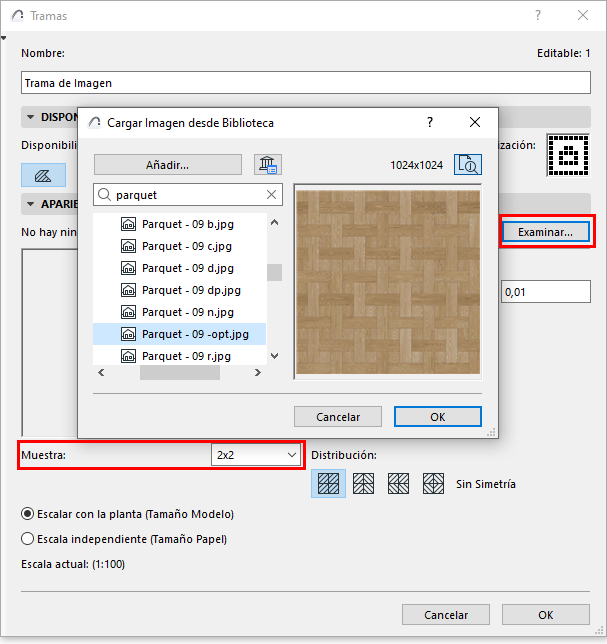
Task: Collapse the APARIE section expander
Action: [x=30, y=204]
